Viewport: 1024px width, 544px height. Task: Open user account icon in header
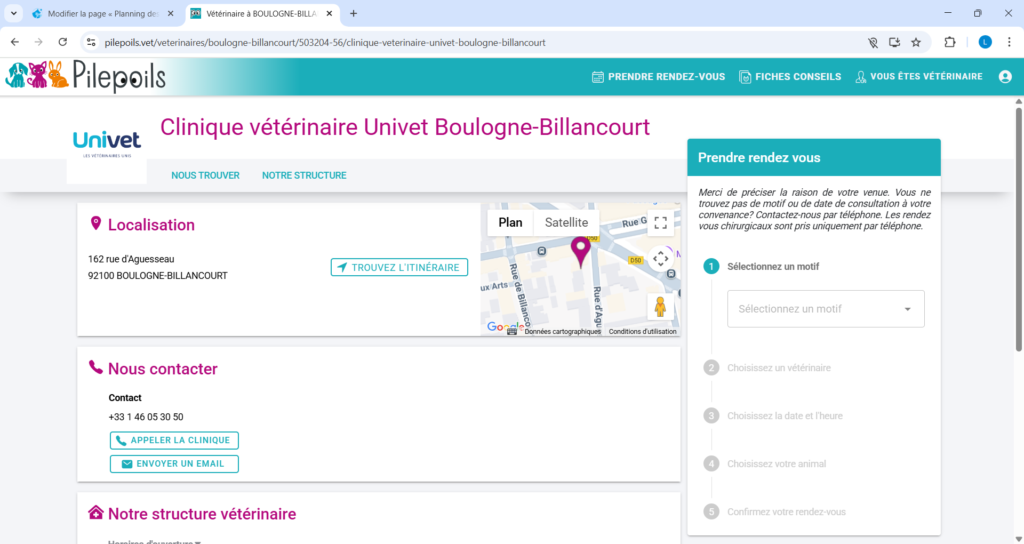click(1005, 76)
